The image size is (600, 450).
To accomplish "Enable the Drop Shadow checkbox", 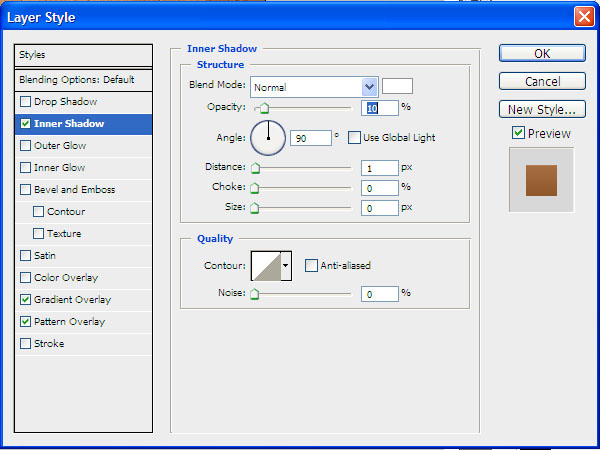I will (25, 102).
